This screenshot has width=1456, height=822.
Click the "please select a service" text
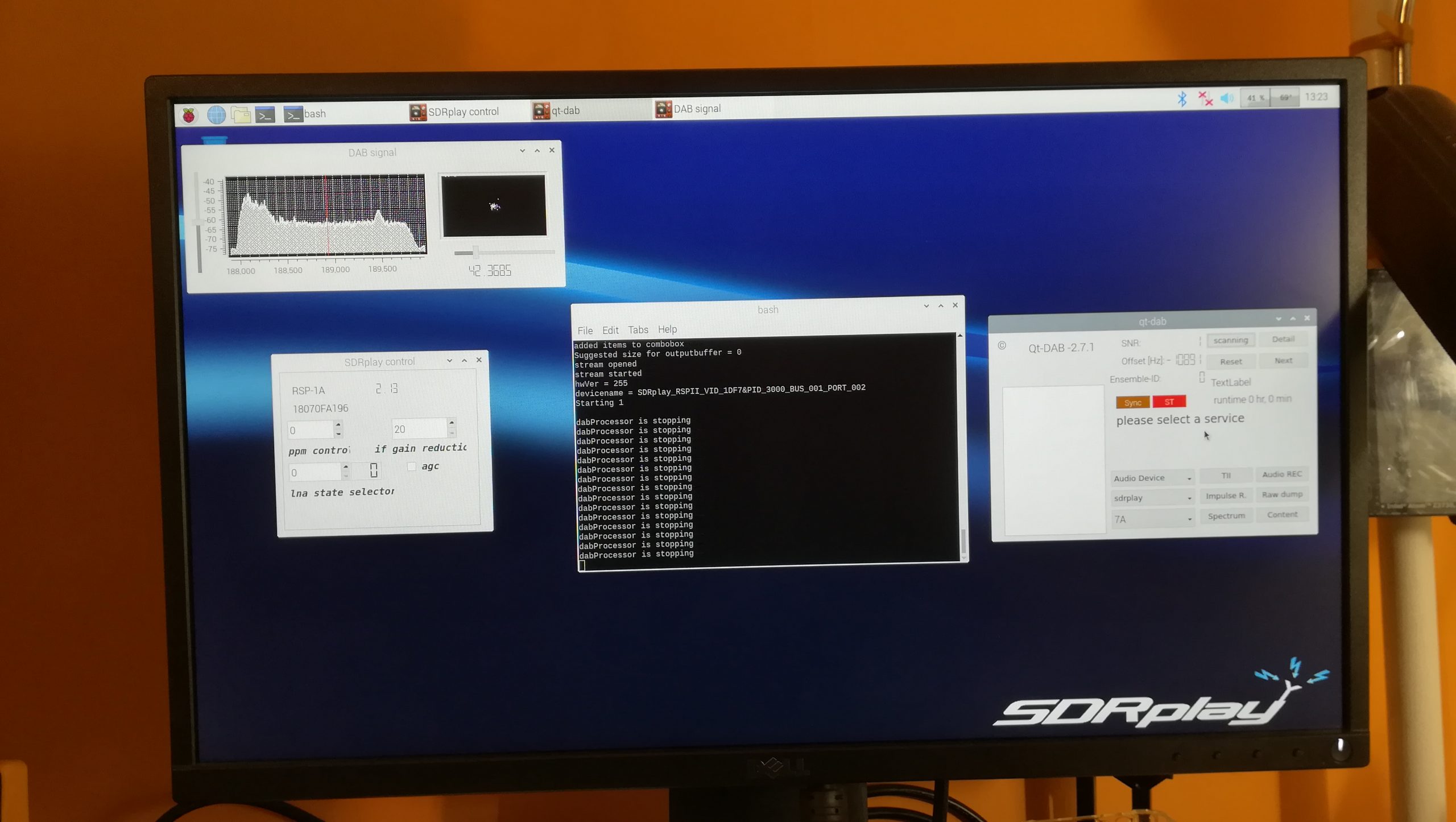pos(1180,420)
